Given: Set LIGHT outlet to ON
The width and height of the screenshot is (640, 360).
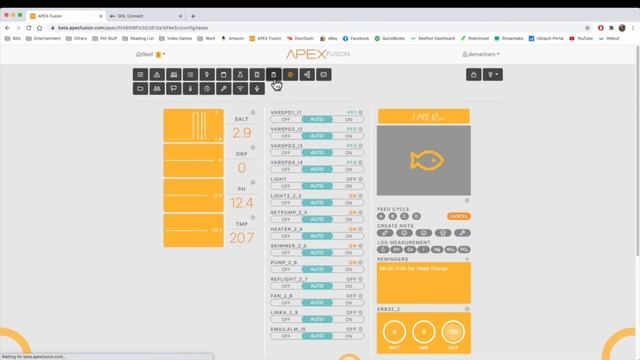Looking at the screenshot, I should 348,186.
